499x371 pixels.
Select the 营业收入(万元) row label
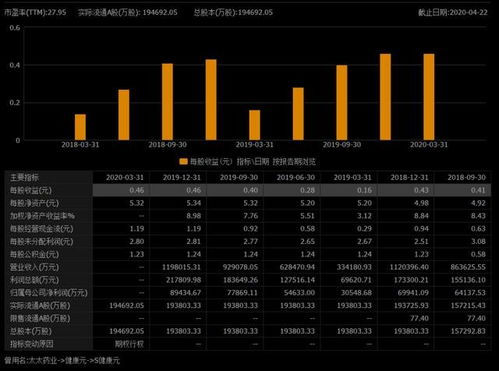point(34,267)
